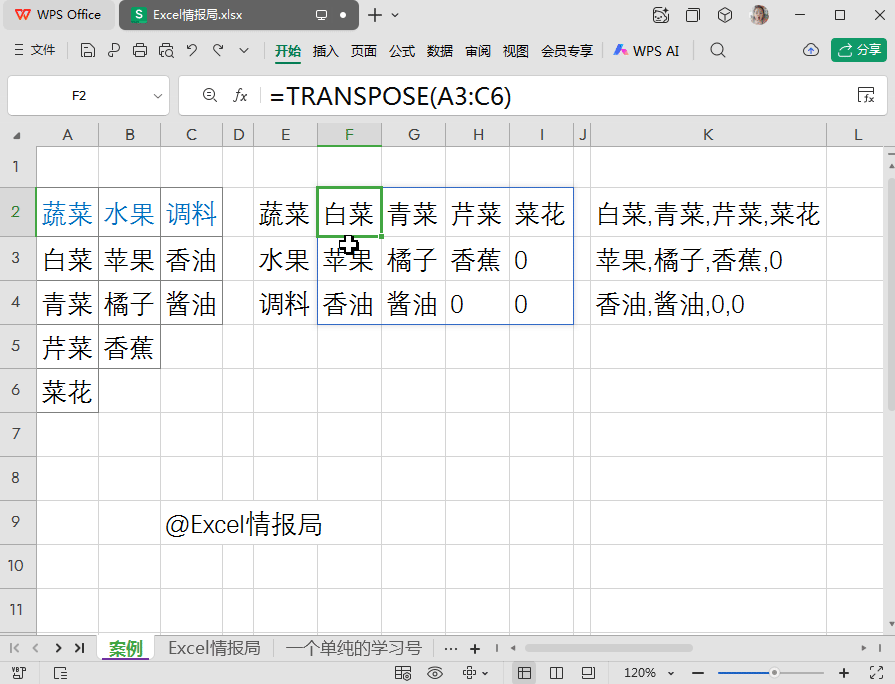Click the fx insert function icon
Screen dimensions: 895x684
(240, 95)
